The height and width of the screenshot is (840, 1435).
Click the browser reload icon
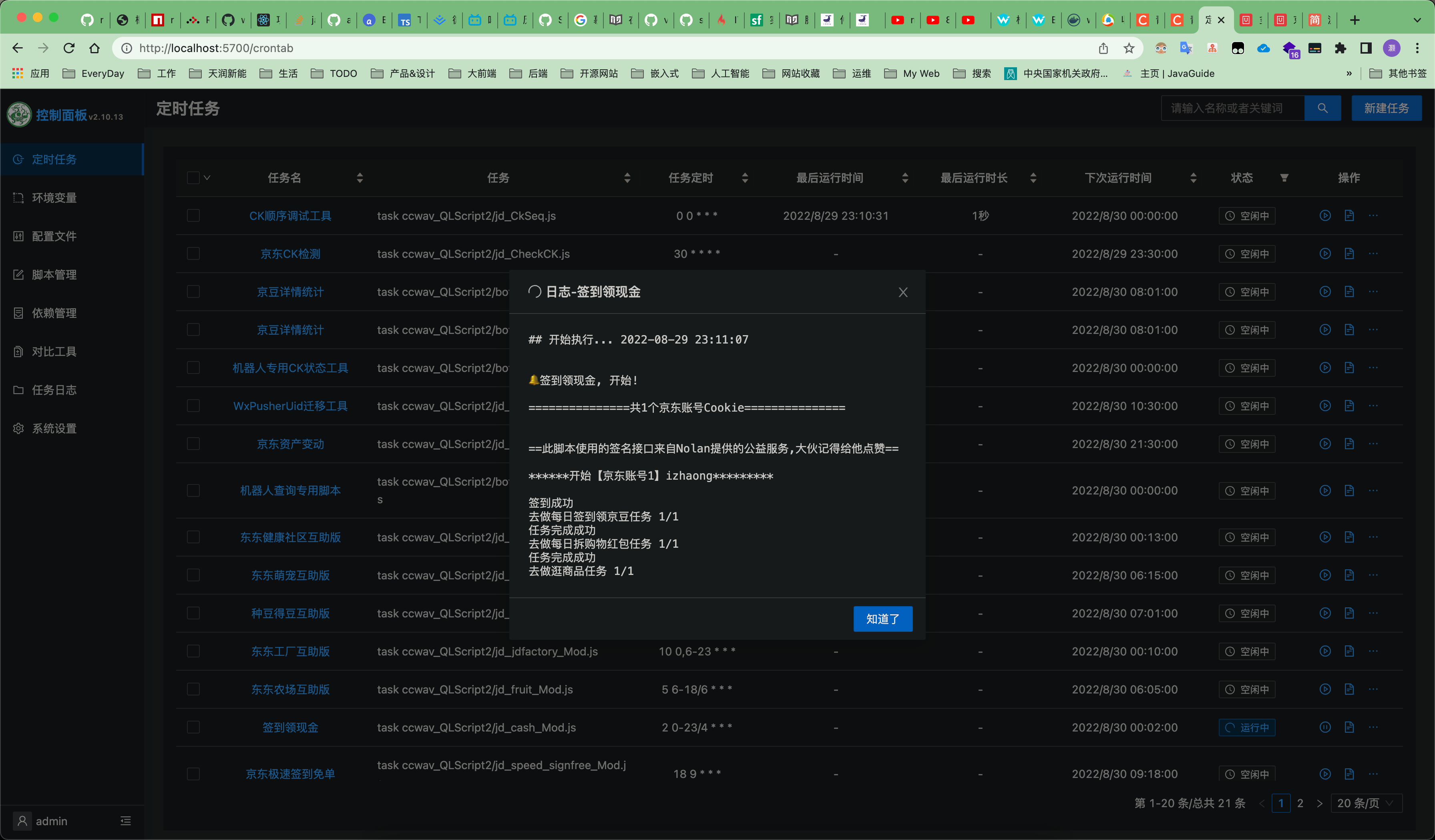(x=69, y=48)
